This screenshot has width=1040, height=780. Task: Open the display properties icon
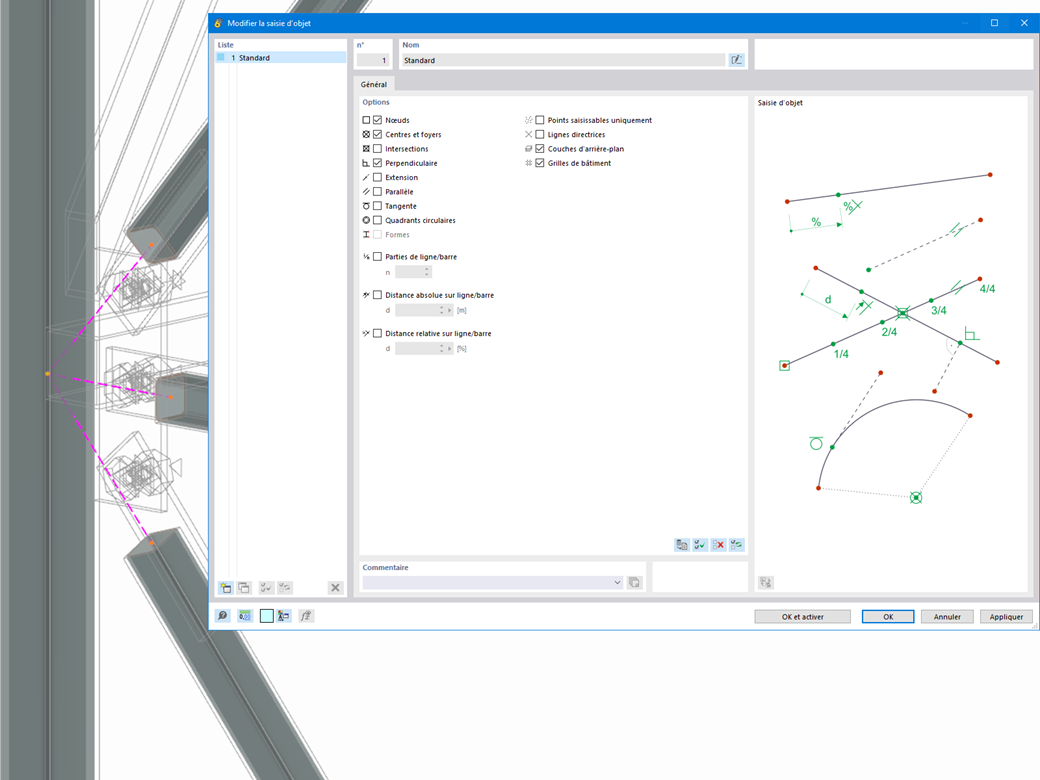coord(284,616)
